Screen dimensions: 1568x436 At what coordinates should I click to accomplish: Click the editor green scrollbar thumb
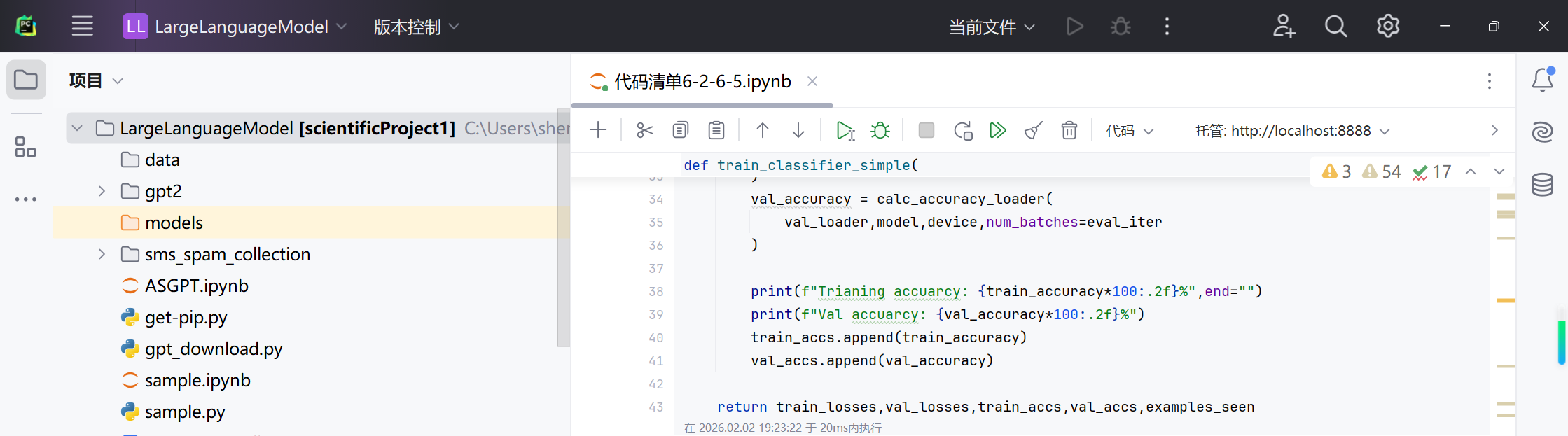1562,342
